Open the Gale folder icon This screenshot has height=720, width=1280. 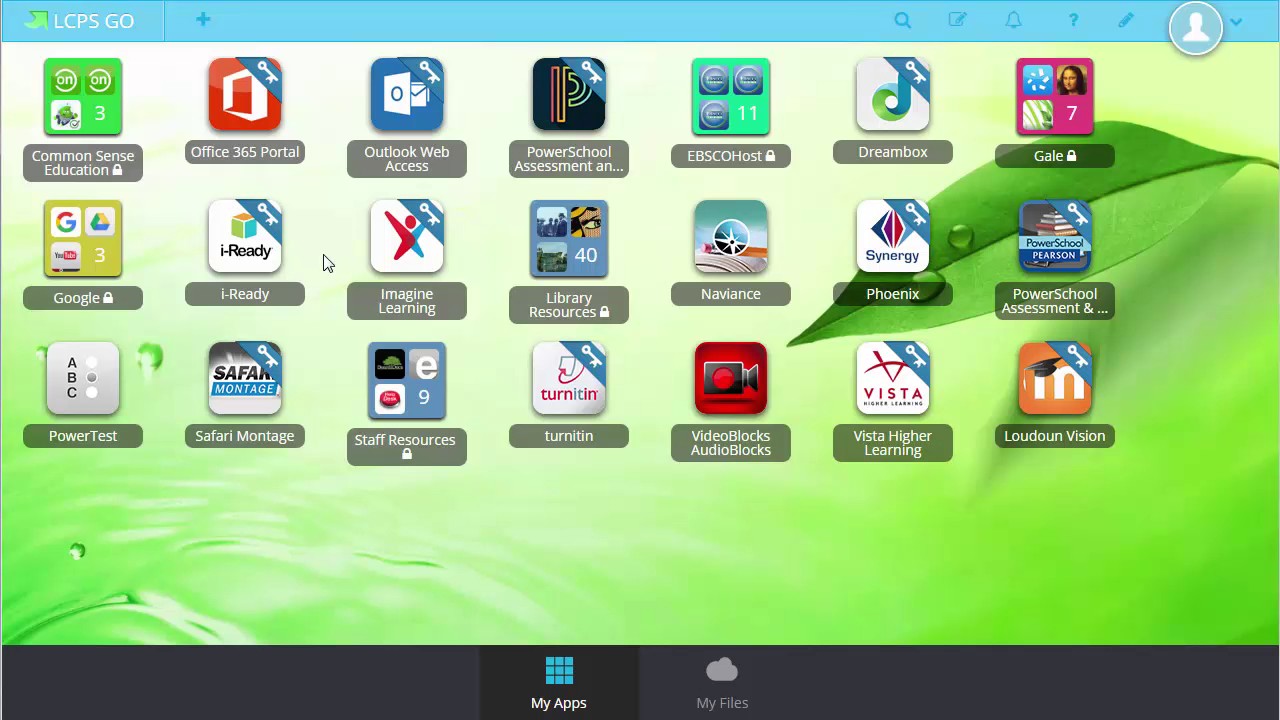(1055, 97)
